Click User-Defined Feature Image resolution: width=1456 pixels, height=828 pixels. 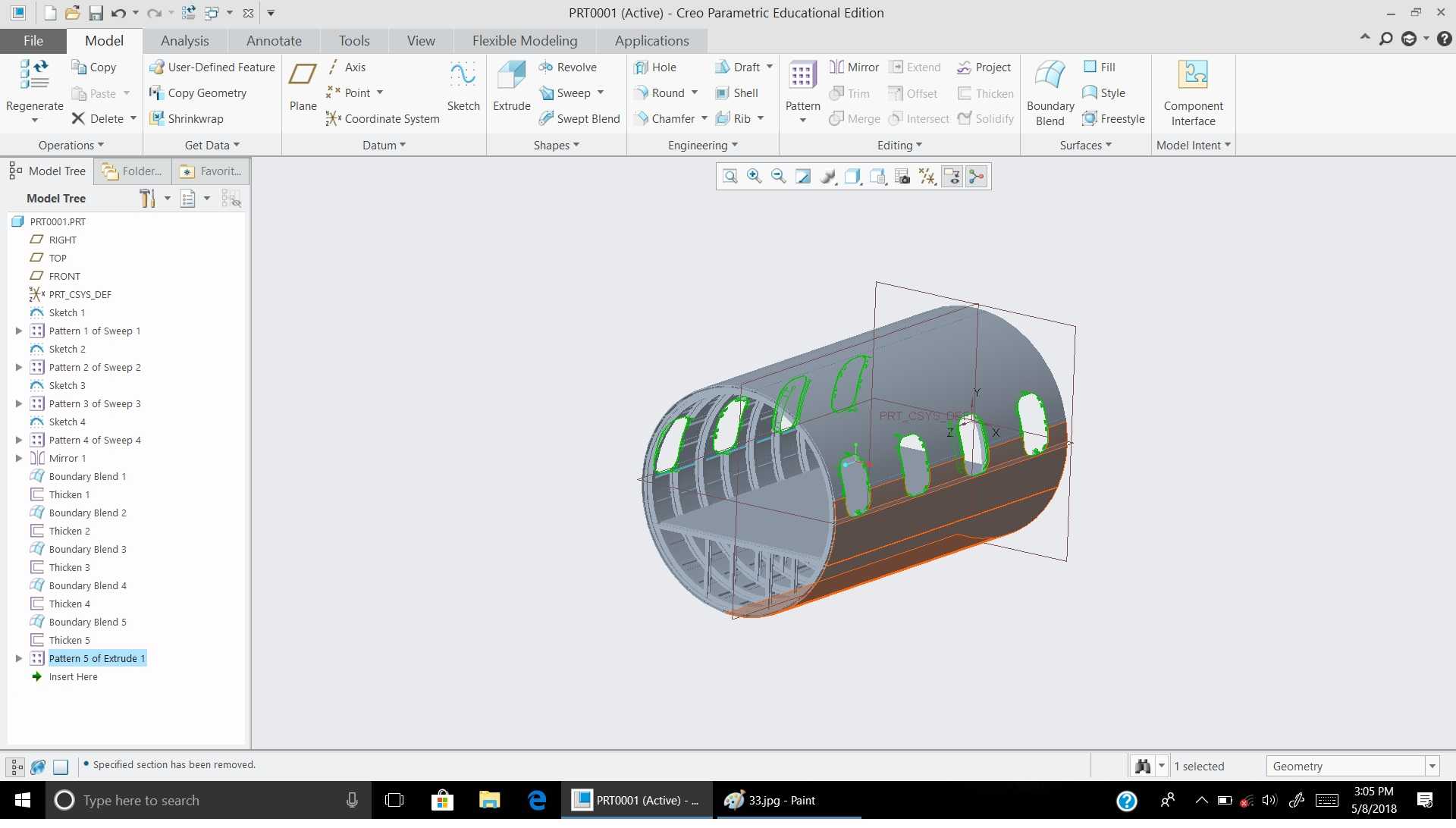tap(212, 67)
